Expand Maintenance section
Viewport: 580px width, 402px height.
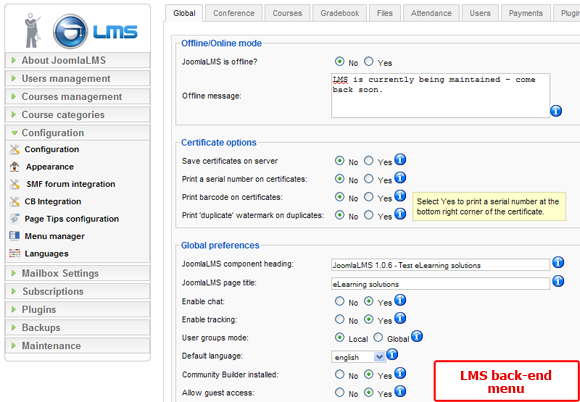[x=77, y=346]
